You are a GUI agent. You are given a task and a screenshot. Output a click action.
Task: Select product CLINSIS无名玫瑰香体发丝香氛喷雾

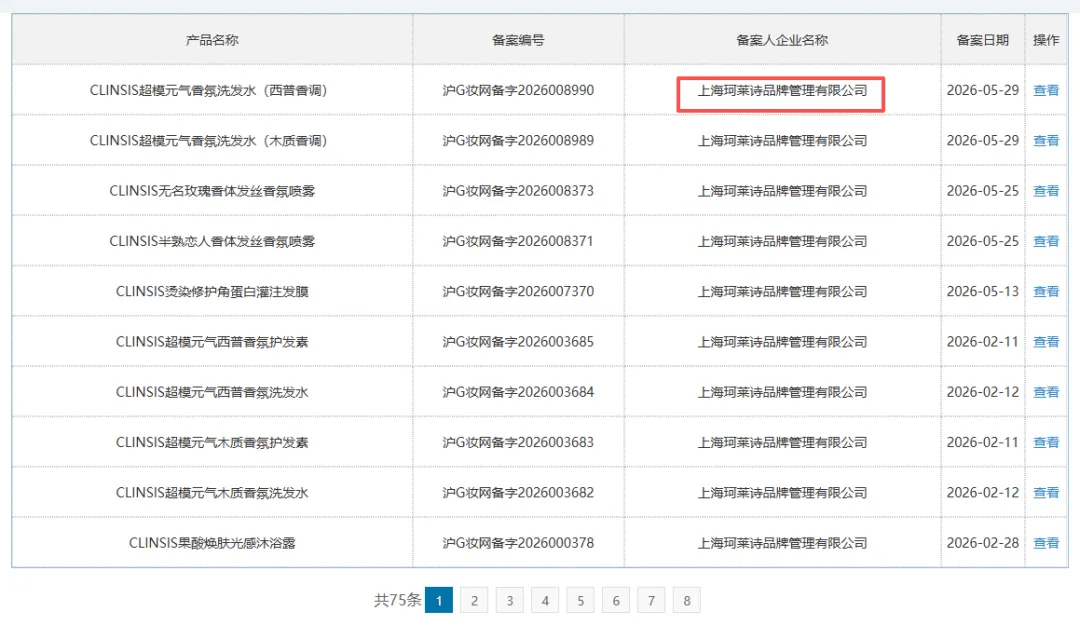pyautogui.click(x=212, y=191)
